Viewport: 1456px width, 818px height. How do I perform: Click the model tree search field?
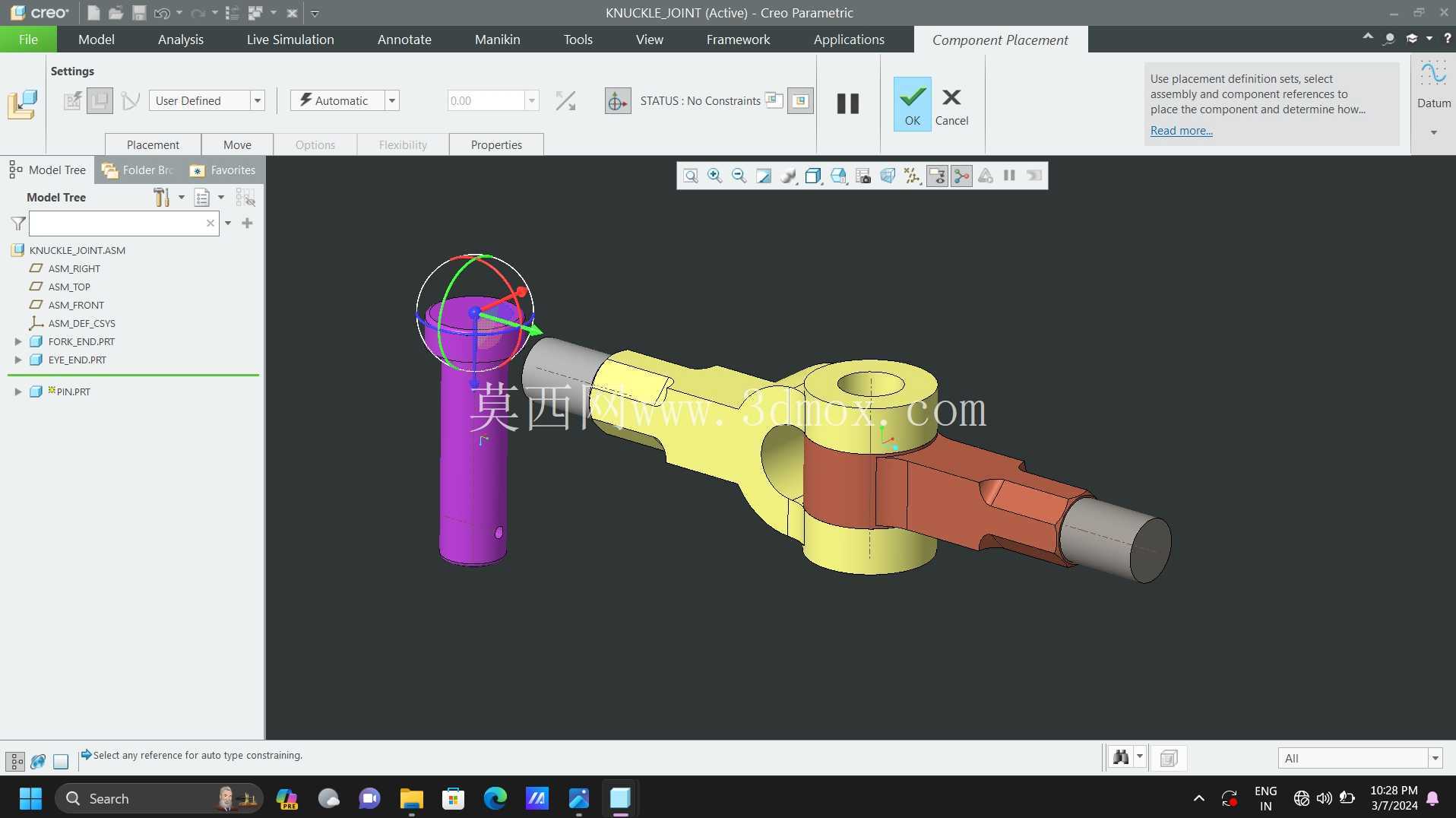(124, 224)
